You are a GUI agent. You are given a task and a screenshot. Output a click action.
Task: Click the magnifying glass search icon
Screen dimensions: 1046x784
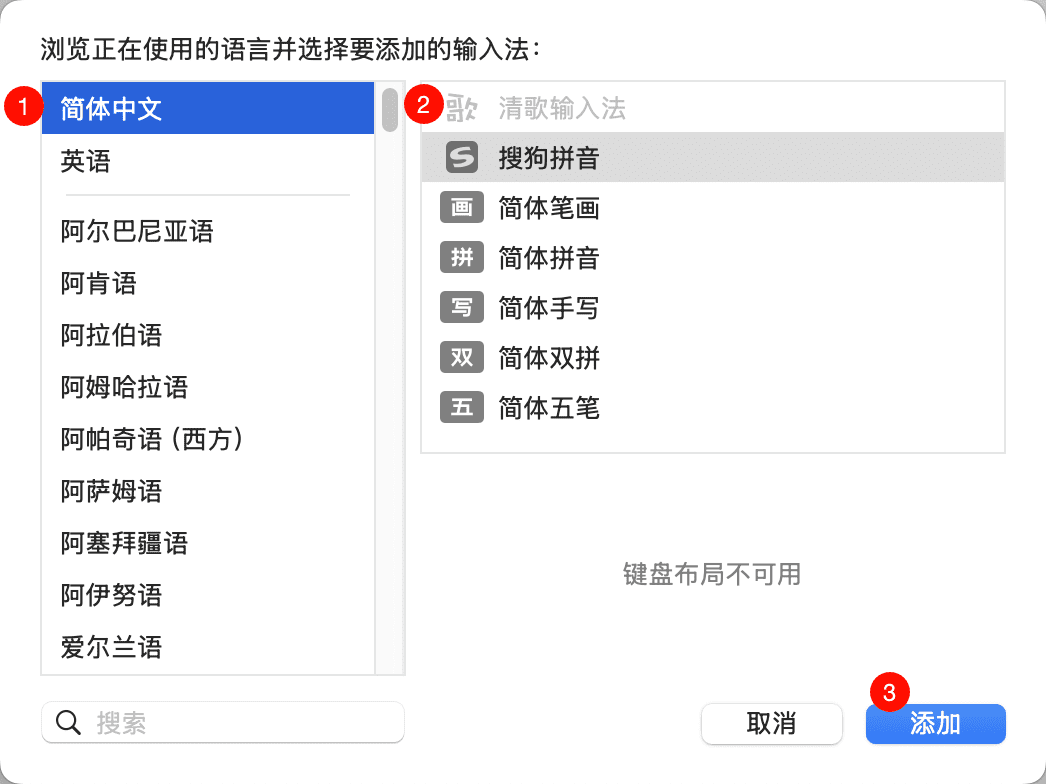tap(68, 723)
